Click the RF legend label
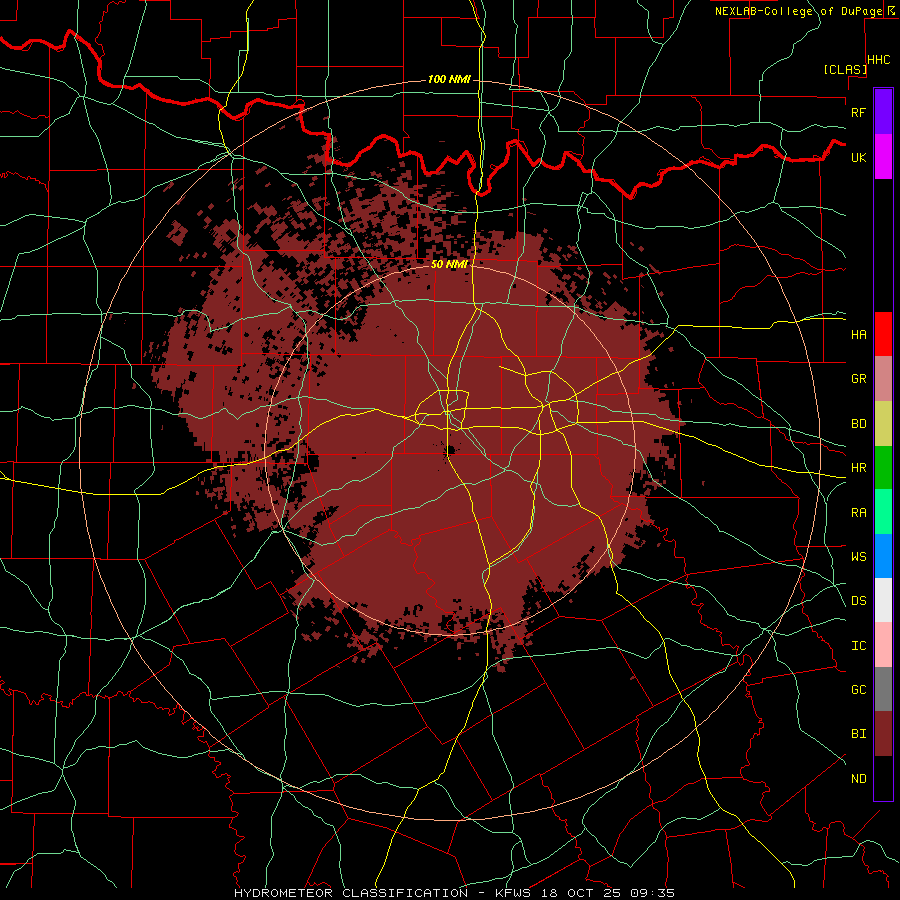Viewport: 900px width, 900px height. (858, 112)
